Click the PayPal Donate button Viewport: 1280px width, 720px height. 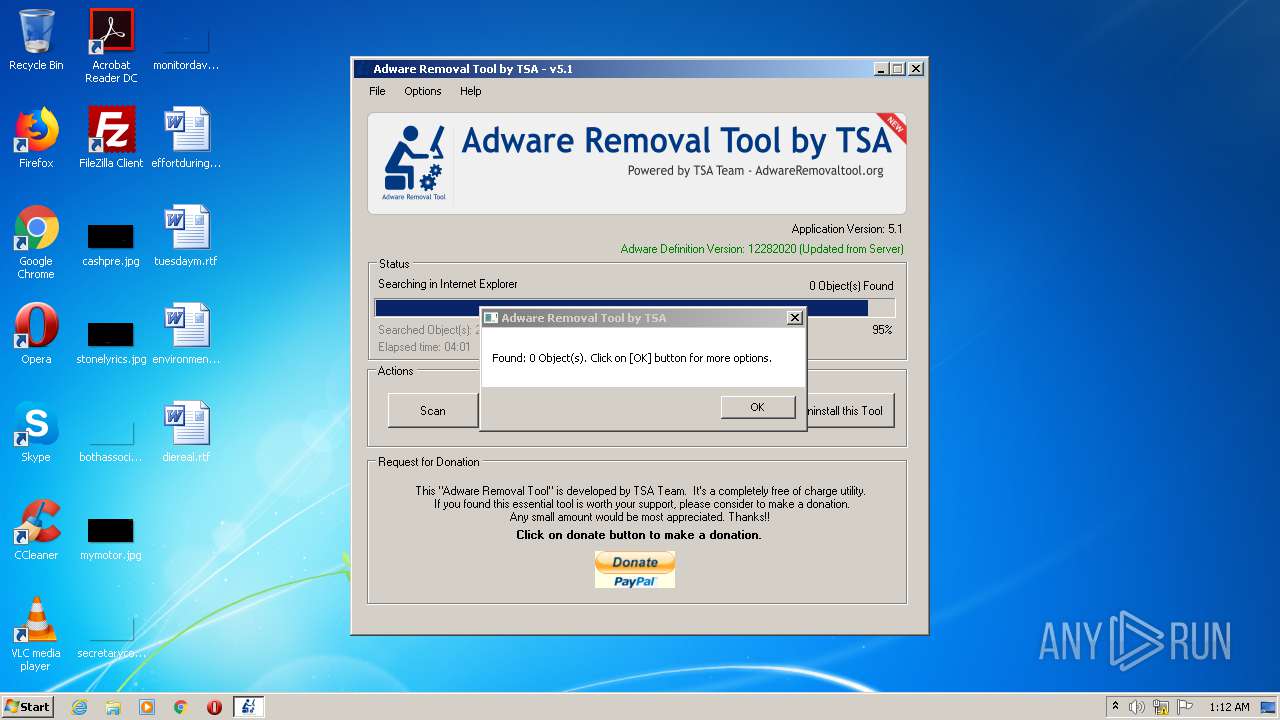tap(635, 570)
